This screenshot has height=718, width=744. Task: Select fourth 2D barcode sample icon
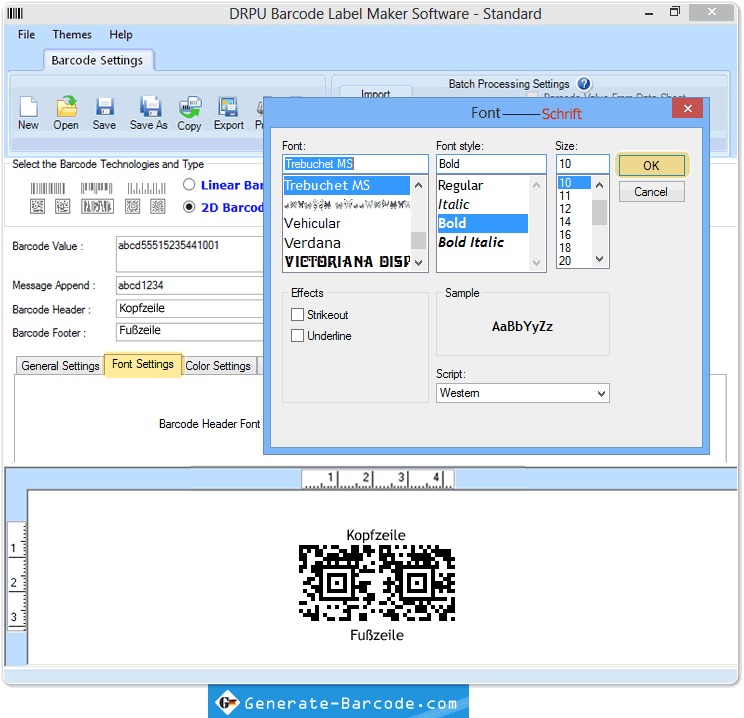(x=132, y=206)
